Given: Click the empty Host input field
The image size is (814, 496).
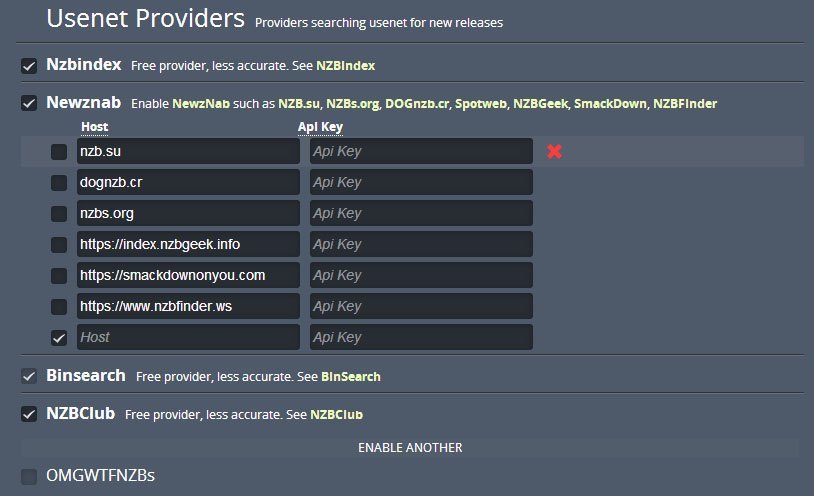Looking at the screenshot, I should tap(188, 337).
